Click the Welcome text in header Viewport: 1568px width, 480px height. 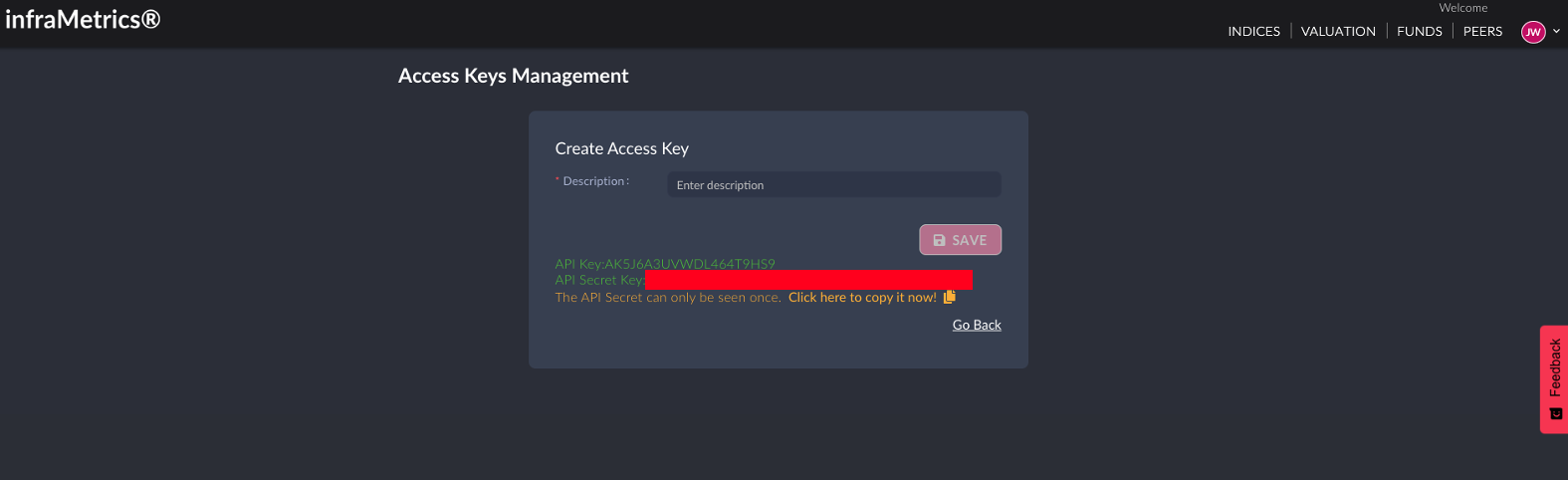point(1462,8)
